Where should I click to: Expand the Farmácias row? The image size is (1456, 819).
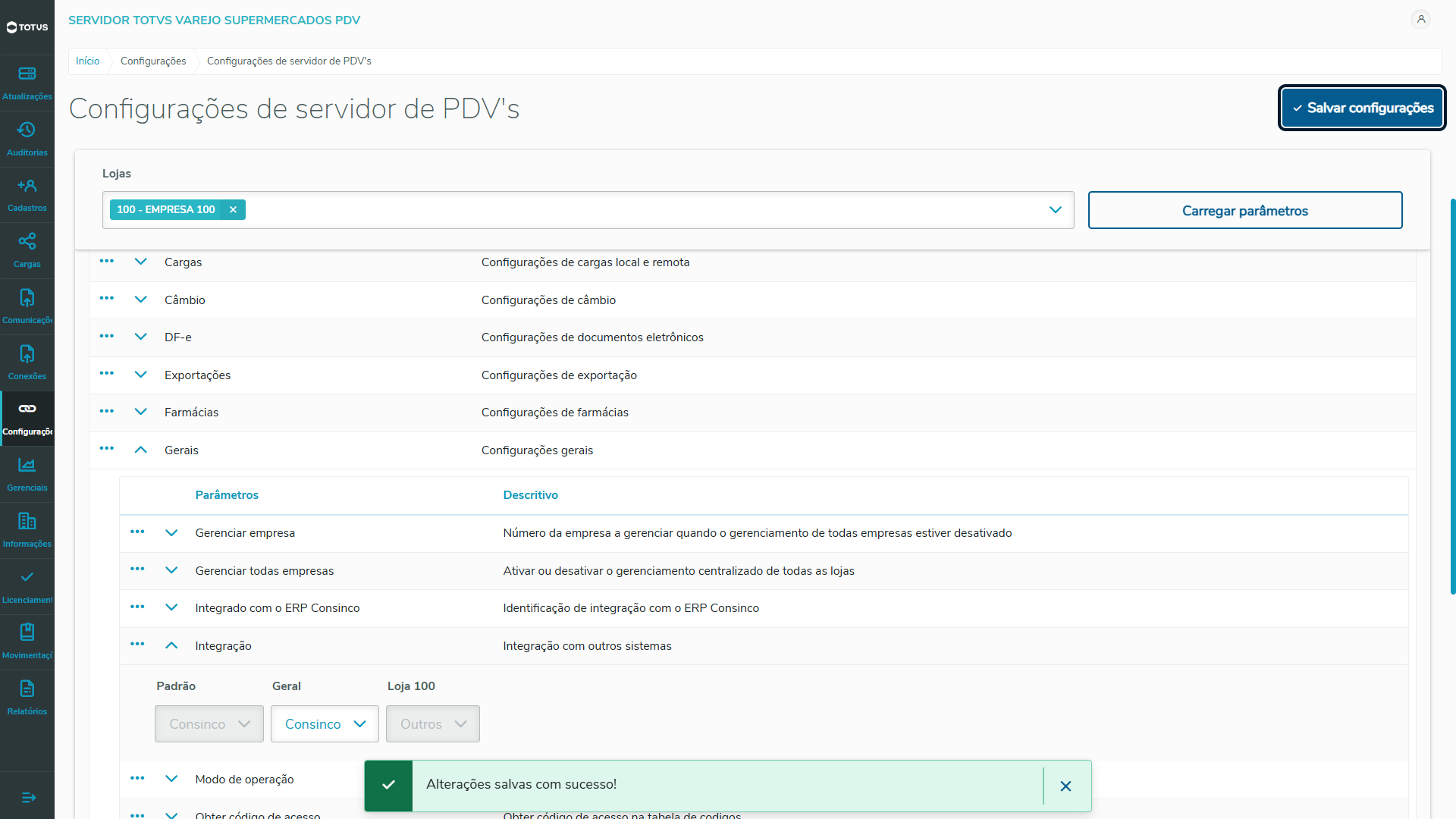click(141, 413)
